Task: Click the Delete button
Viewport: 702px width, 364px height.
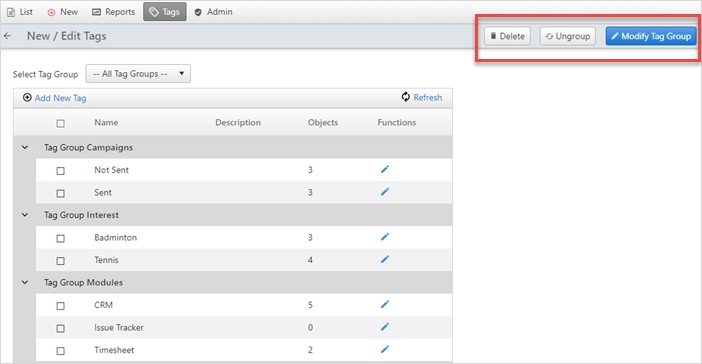Action: (x=507, y=36)
